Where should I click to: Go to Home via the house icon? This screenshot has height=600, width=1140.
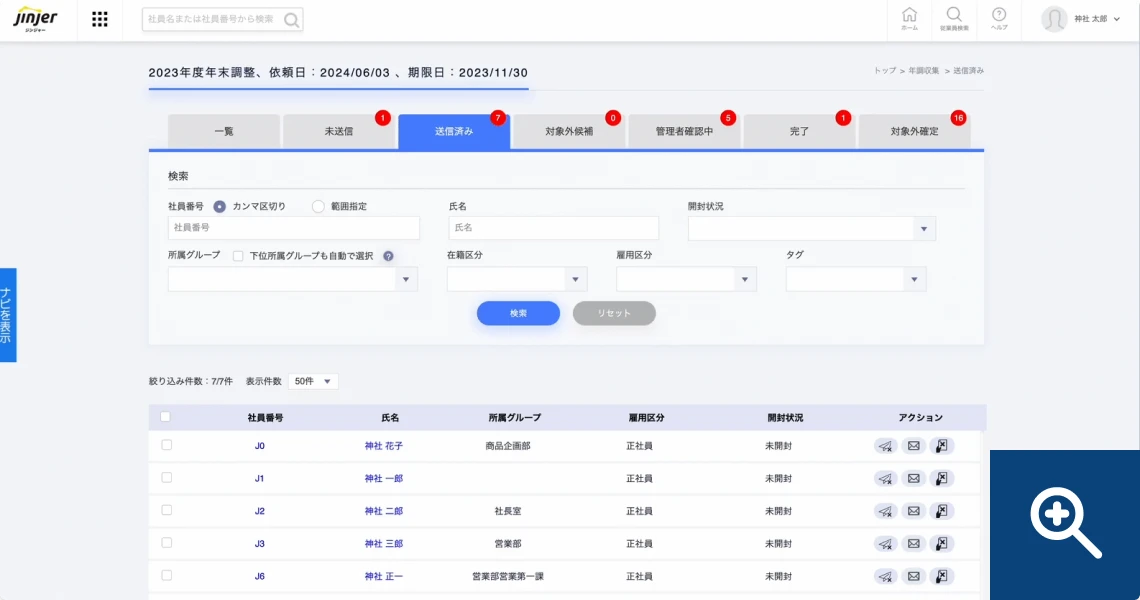click(x=909, y=19)
